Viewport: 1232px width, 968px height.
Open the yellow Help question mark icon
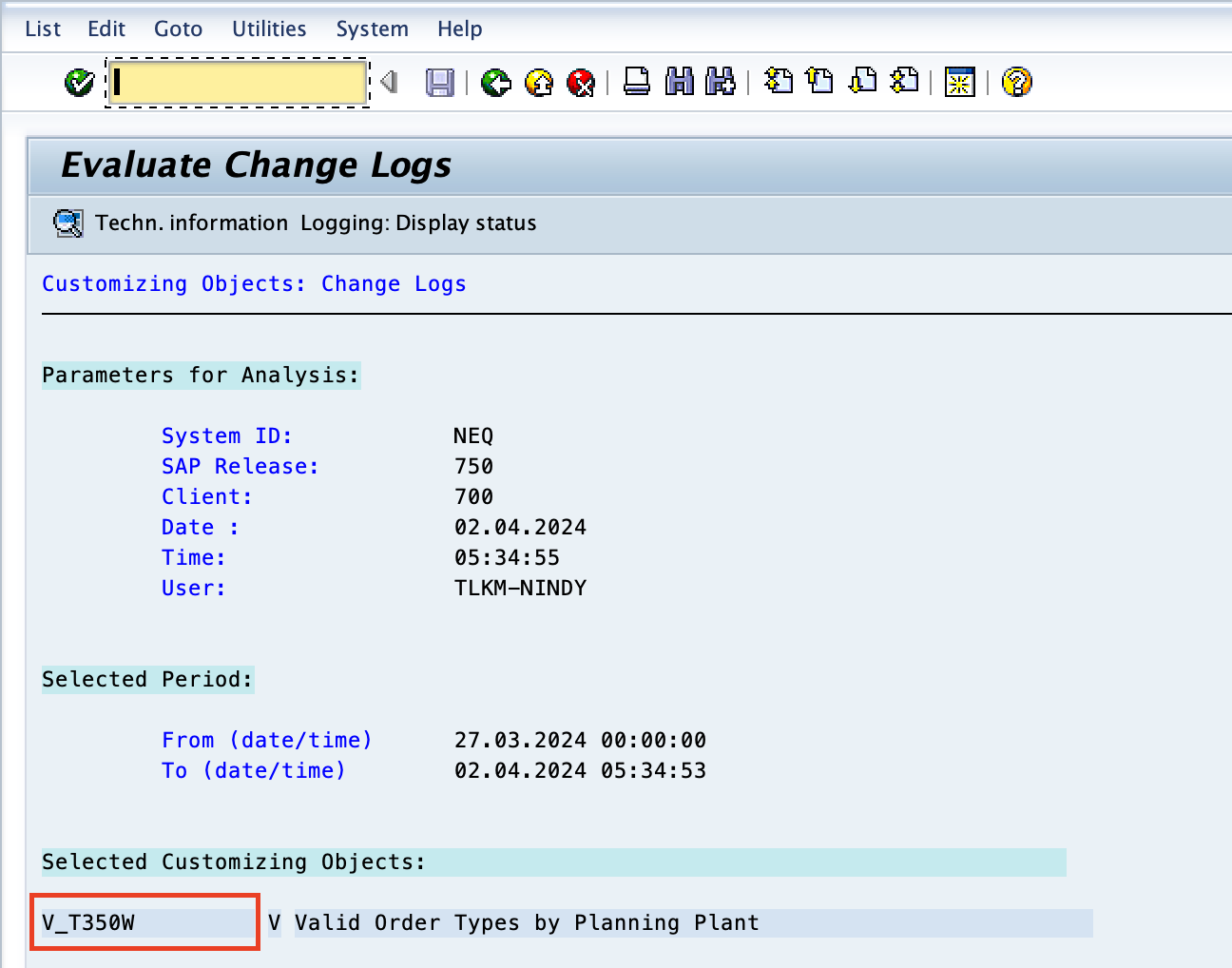coord(1016,83)
